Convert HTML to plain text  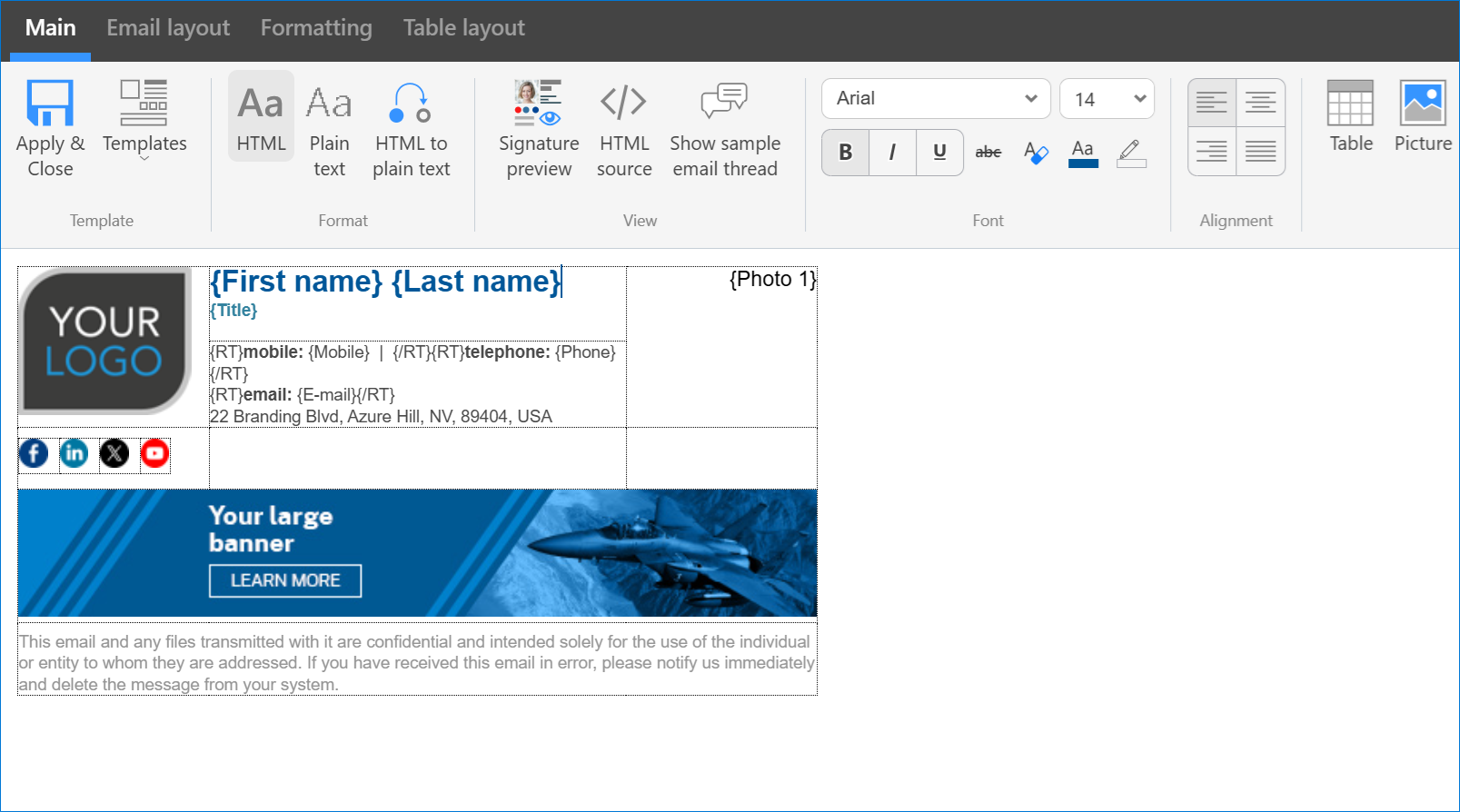pos(411,128)
